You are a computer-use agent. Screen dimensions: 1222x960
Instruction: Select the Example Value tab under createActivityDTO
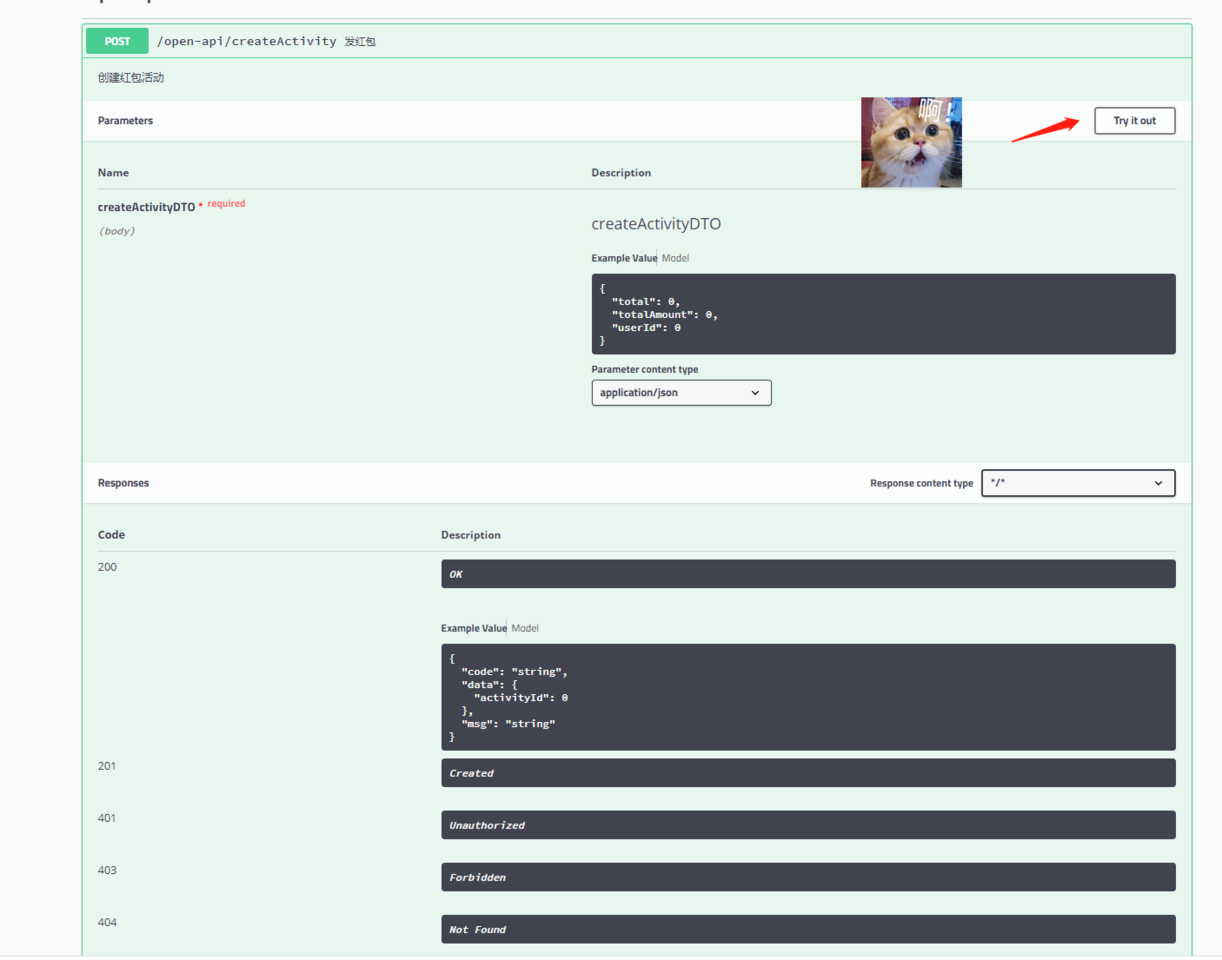pos(624,258)
